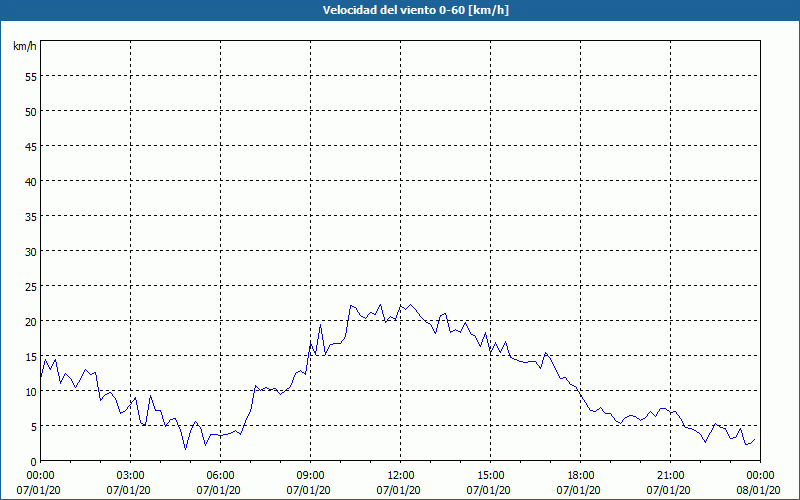The image size is (800, 500).
Task: Select the 5 value on the y-axis
Action: [x=33, y=427]
